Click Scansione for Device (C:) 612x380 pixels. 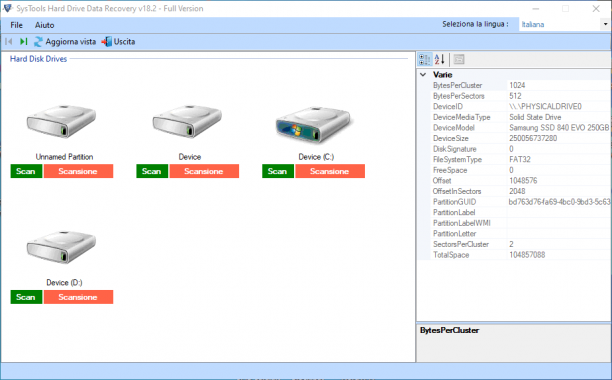[x=330, y=171]
